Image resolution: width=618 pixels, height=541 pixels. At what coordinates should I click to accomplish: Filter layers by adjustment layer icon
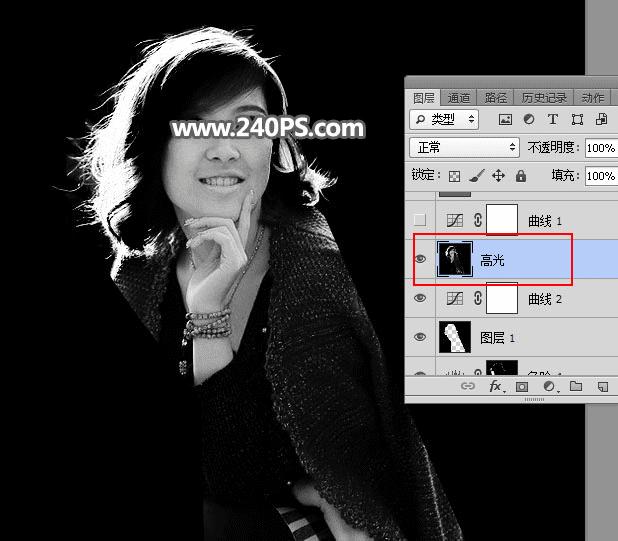tap(529, 119)
